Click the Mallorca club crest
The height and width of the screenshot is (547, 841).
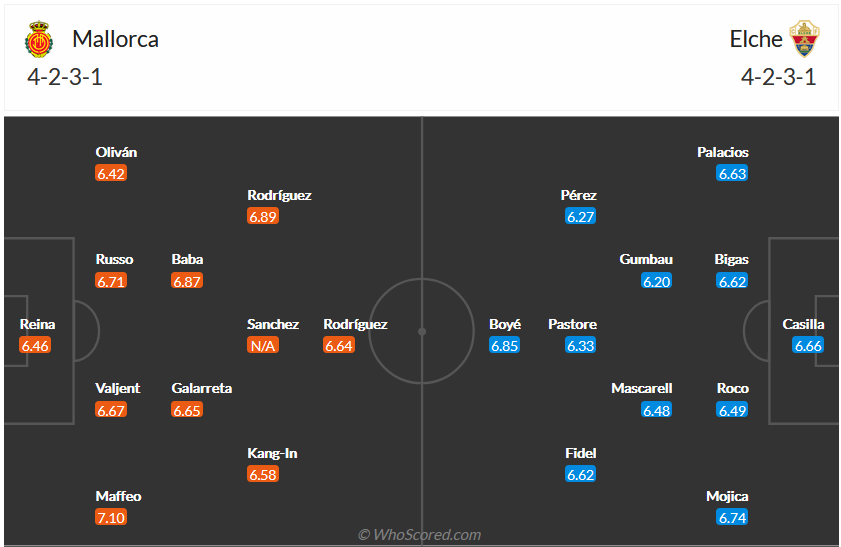point(37,40)
